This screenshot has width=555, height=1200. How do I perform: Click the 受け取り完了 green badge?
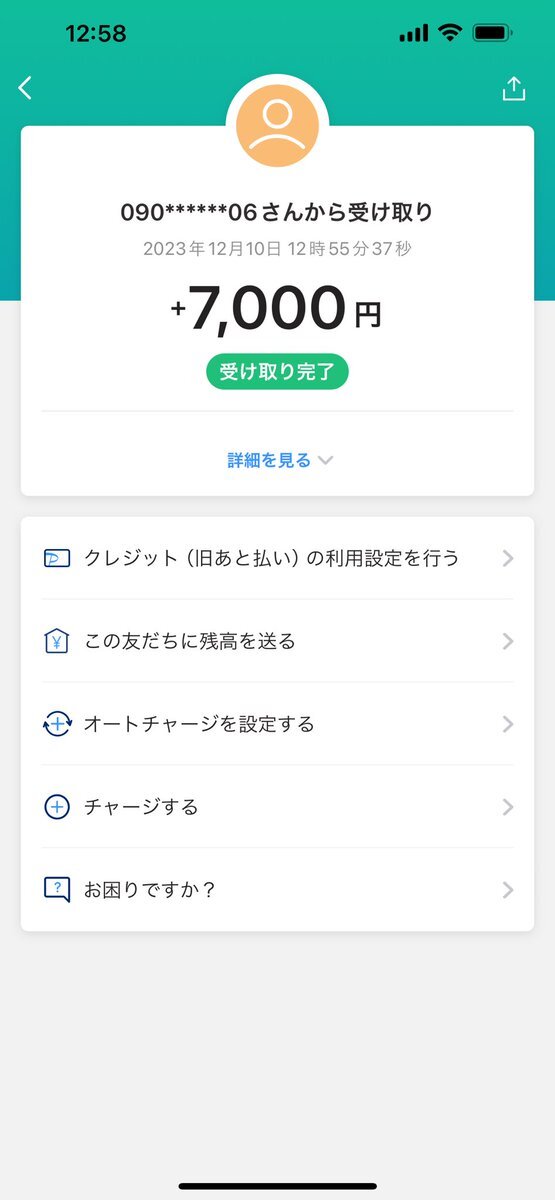point(277,372)
